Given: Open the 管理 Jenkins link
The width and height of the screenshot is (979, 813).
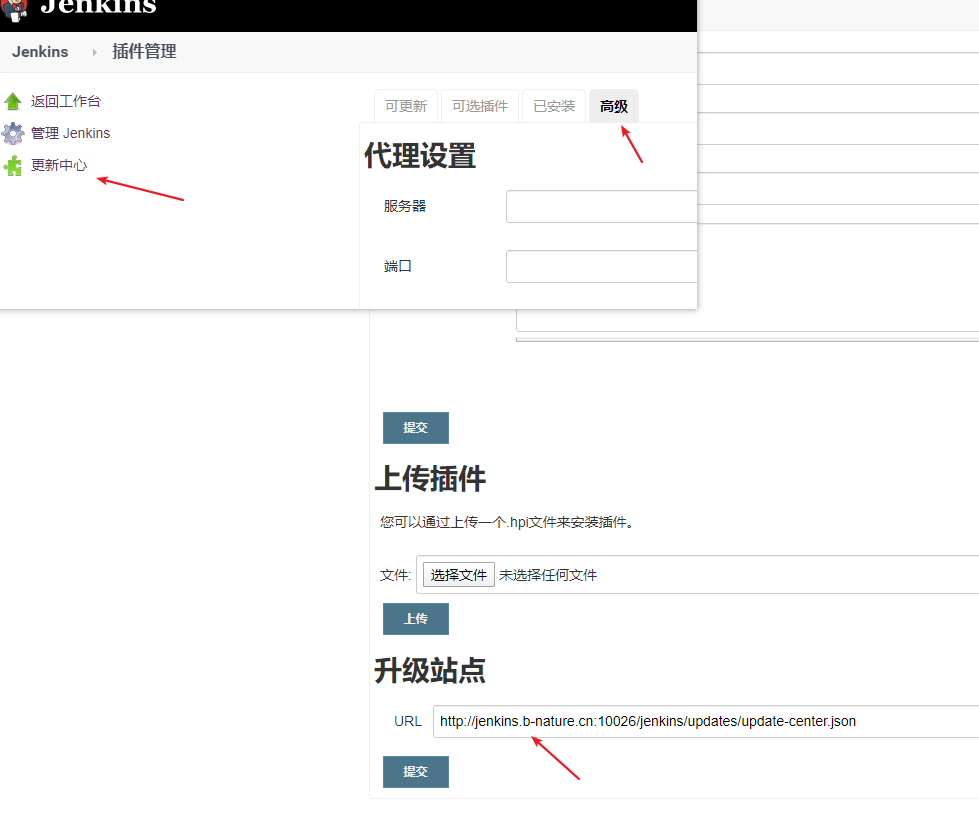Looking at the screenshot, I should pos(71,133).
